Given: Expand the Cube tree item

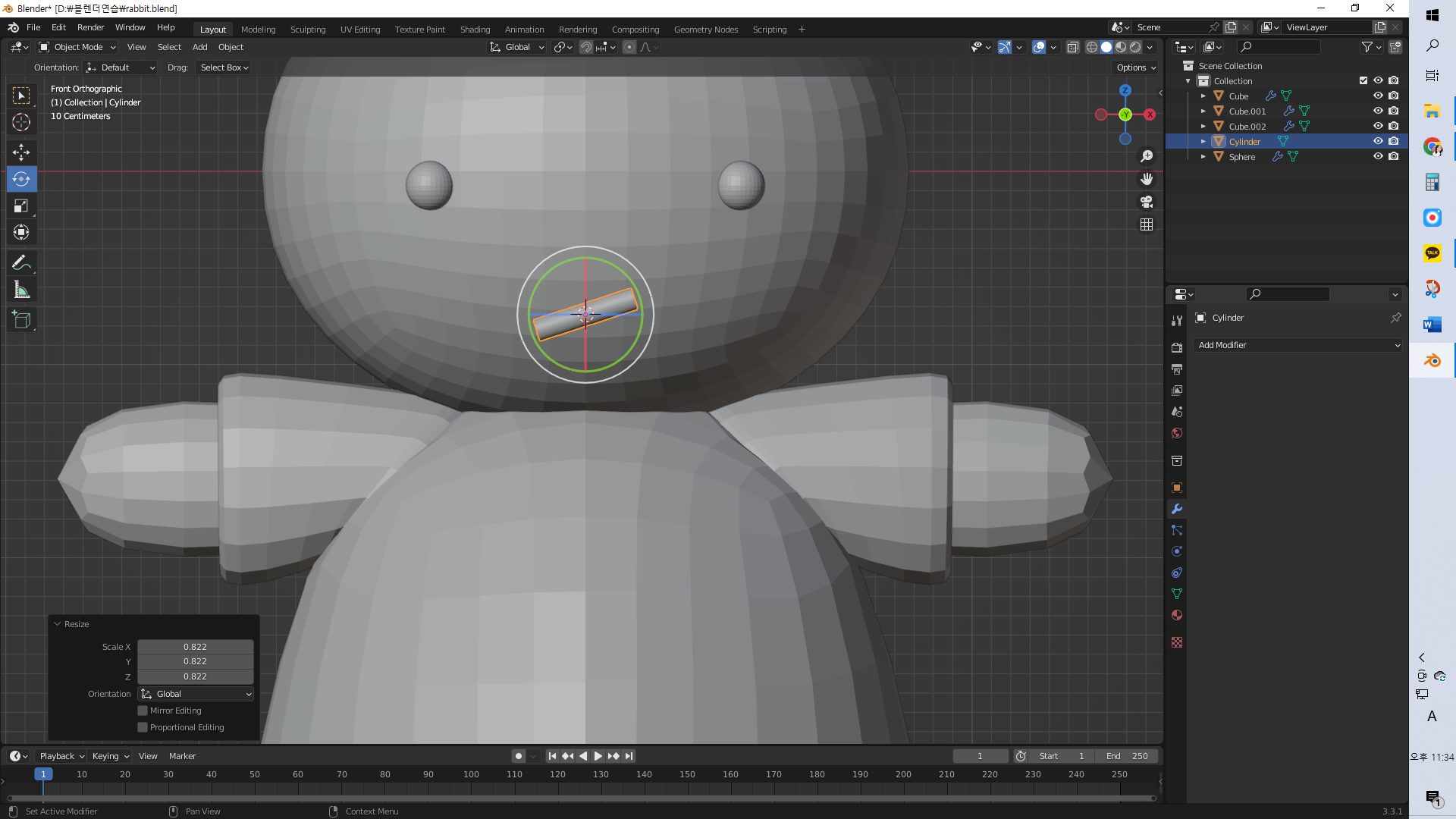Looking at the screenshot, I should [x=1203, y=96].
